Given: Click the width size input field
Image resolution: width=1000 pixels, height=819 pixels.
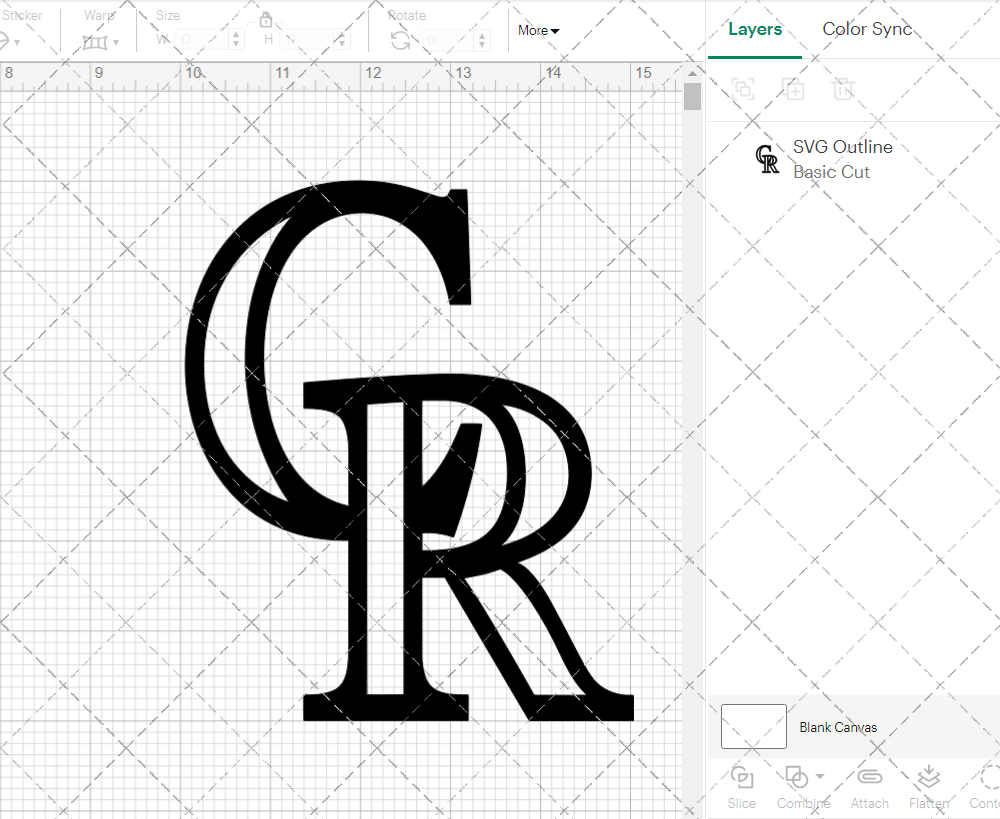Looking at the screenshot, I should 201,40.
